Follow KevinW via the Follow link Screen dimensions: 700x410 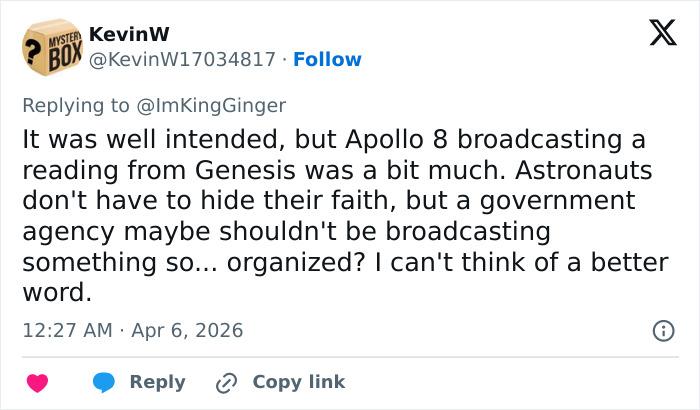click(x=328, y=59)
